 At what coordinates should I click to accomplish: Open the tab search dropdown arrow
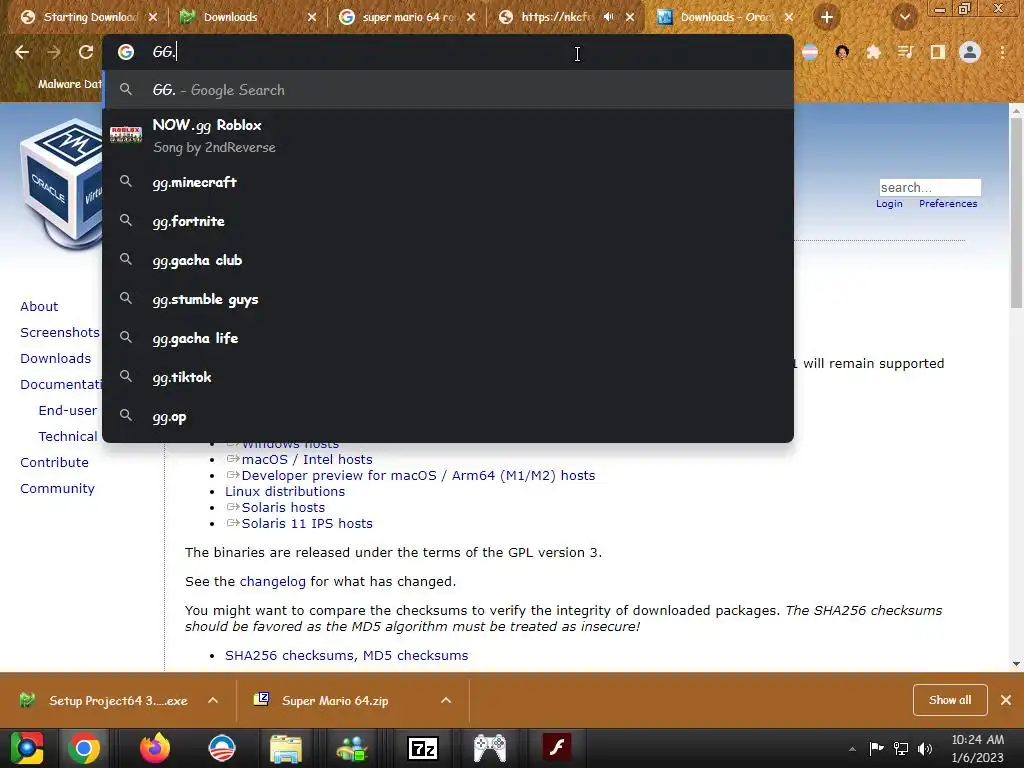[904, 17]
